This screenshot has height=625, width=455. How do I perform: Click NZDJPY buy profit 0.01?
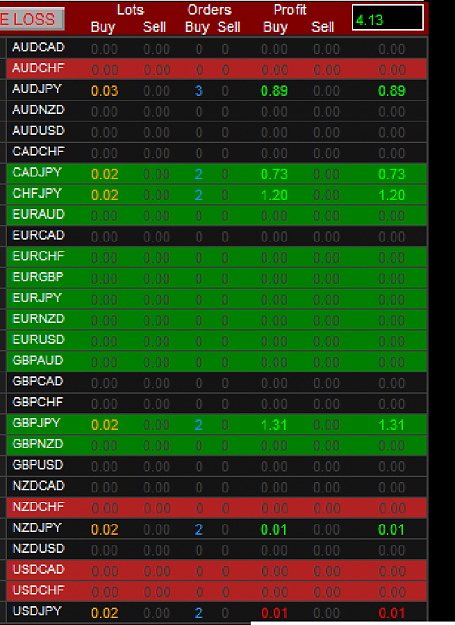[274, 530]
